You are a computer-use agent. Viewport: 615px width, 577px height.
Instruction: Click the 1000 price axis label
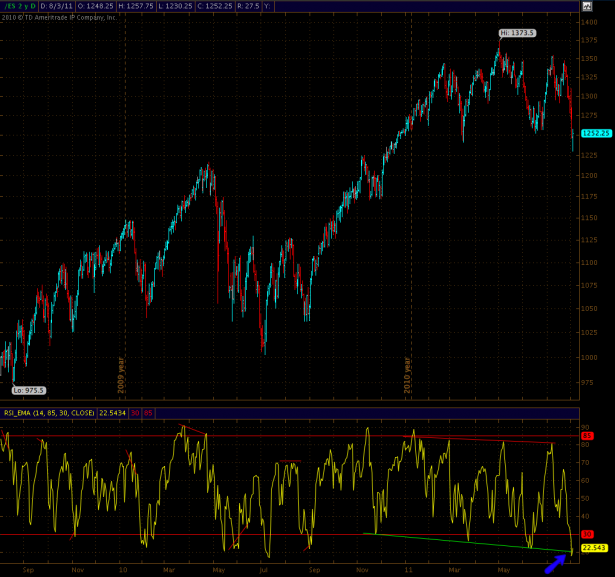[589, 357]
